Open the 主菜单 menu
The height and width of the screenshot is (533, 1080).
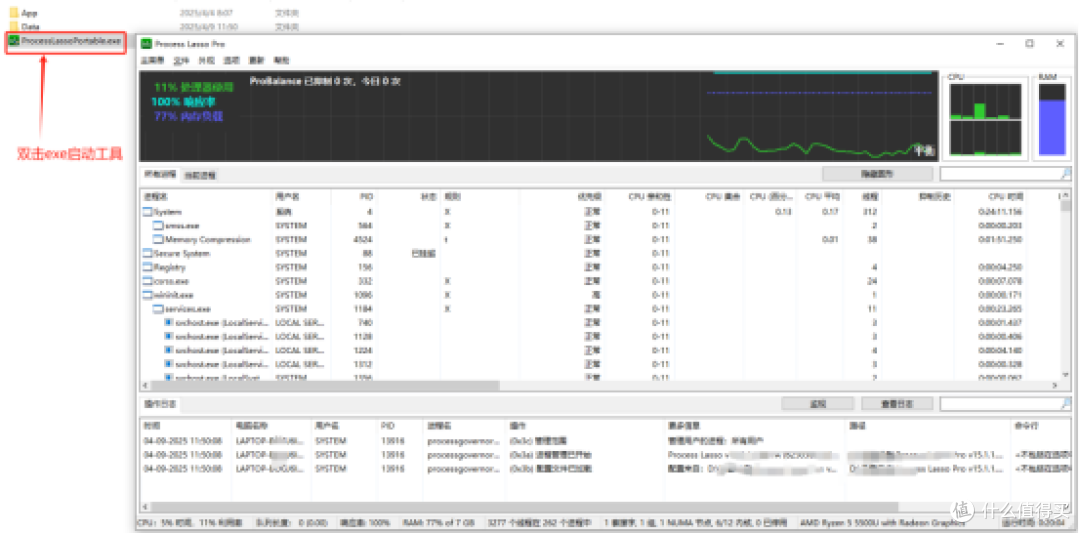point(153,61)
